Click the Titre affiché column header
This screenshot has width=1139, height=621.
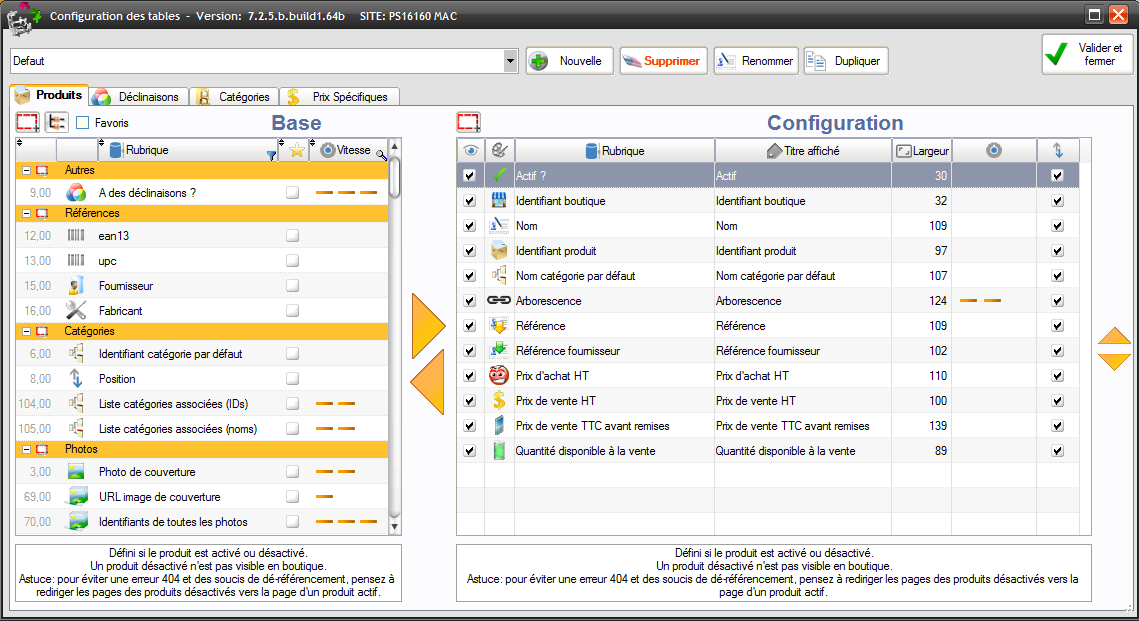803,150
